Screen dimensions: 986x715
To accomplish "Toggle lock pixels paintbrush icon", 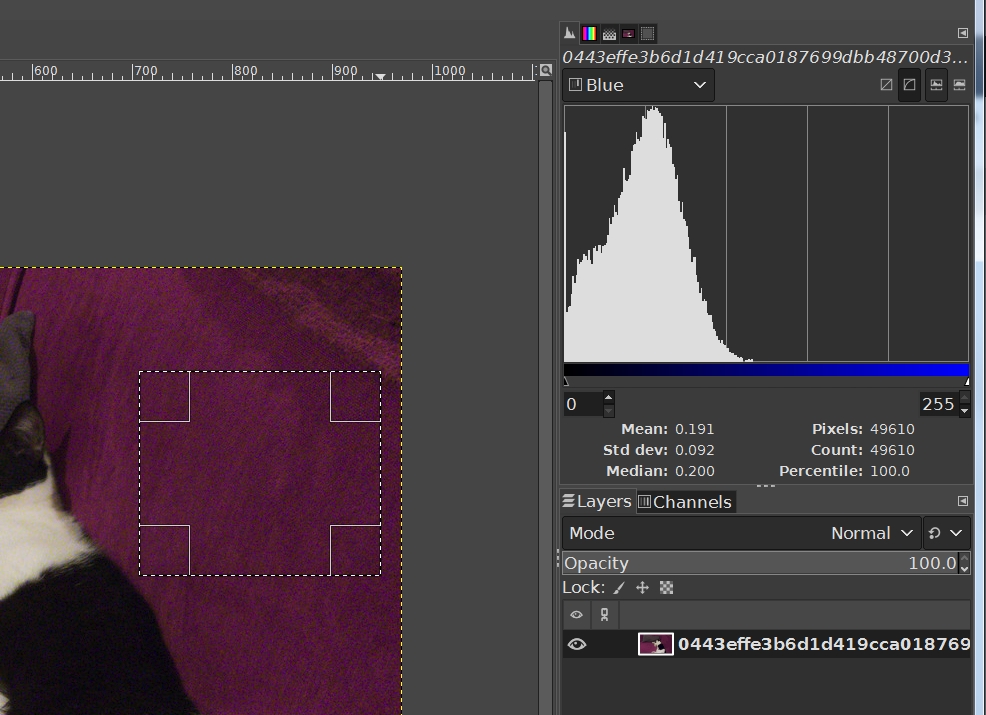I will [619, 588].
